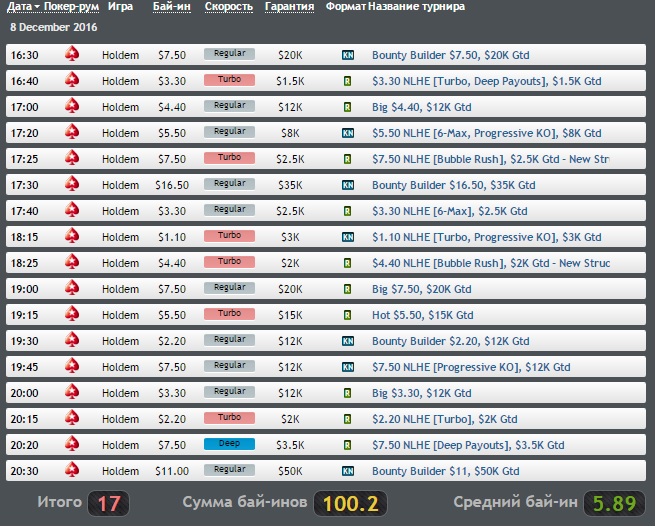Sort table by Бай-ин column

click(171, 7)
